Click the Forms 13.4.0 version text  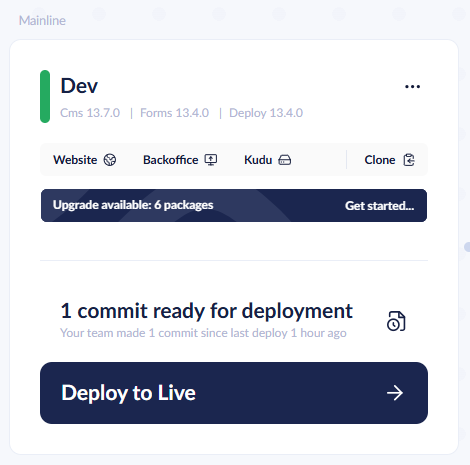(174, 113)
